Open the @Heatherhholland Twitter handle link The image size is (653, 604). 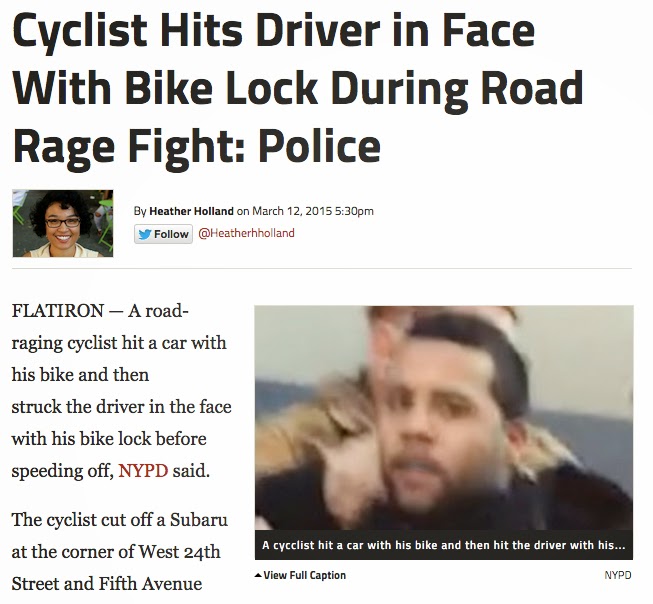(x=246, y=233)
